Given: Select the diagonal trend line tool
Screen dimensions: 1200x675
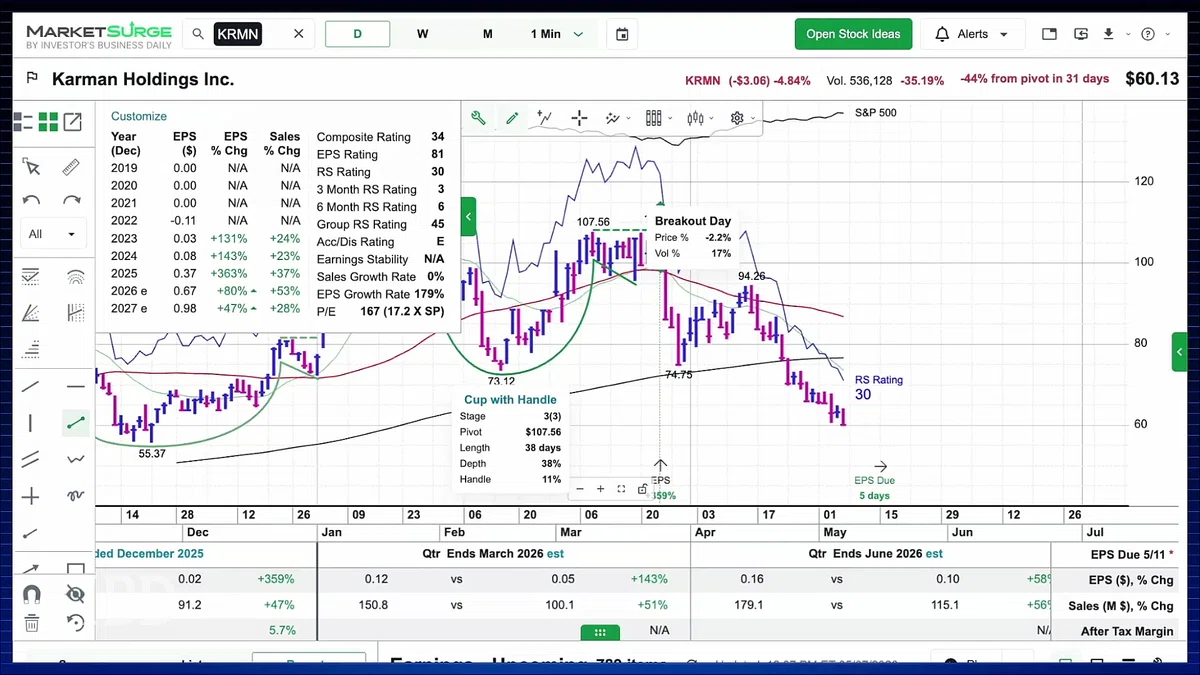Looking at the screenshot, I should [31, 386].
